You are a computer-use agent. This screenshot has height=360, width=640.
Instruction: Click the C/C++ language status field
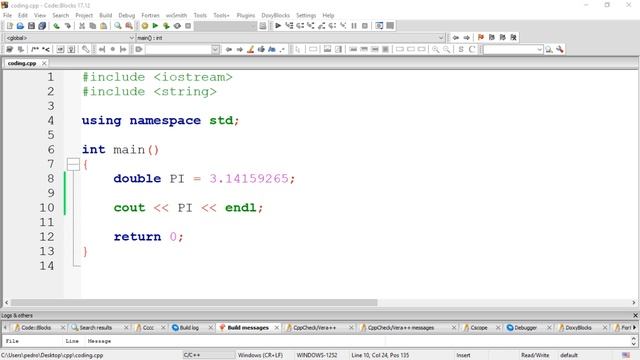(x=208, y=355)
